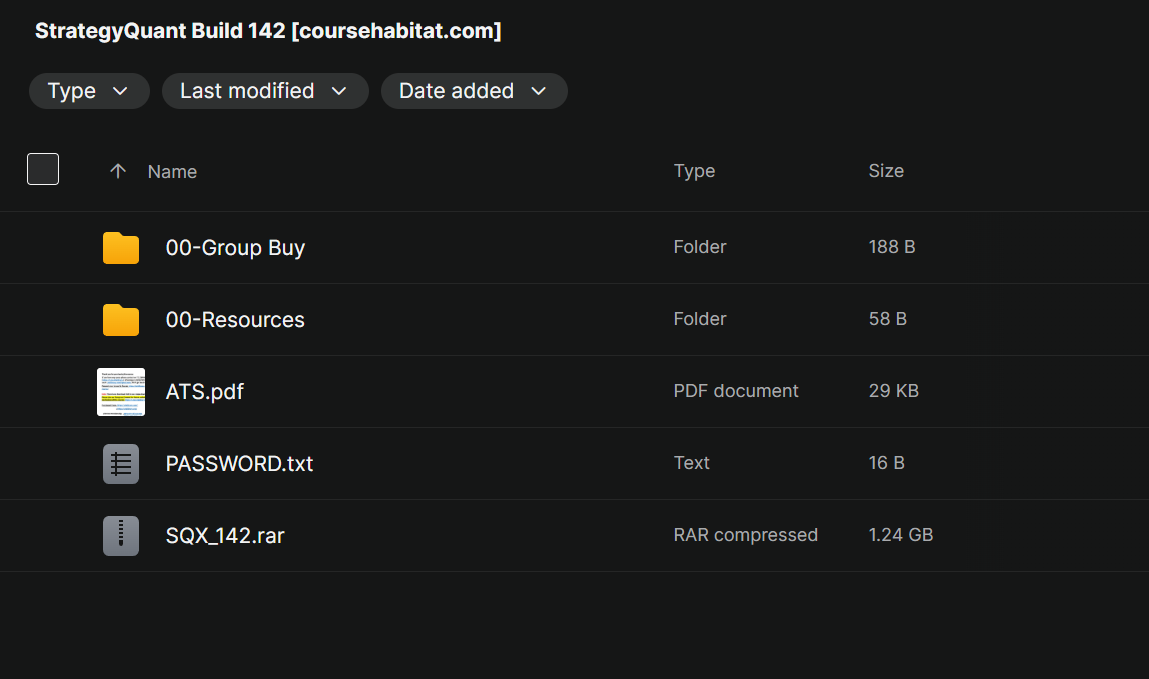Open the ATS.pdf file name
The image size is (1149, 679).
[205, 392]
